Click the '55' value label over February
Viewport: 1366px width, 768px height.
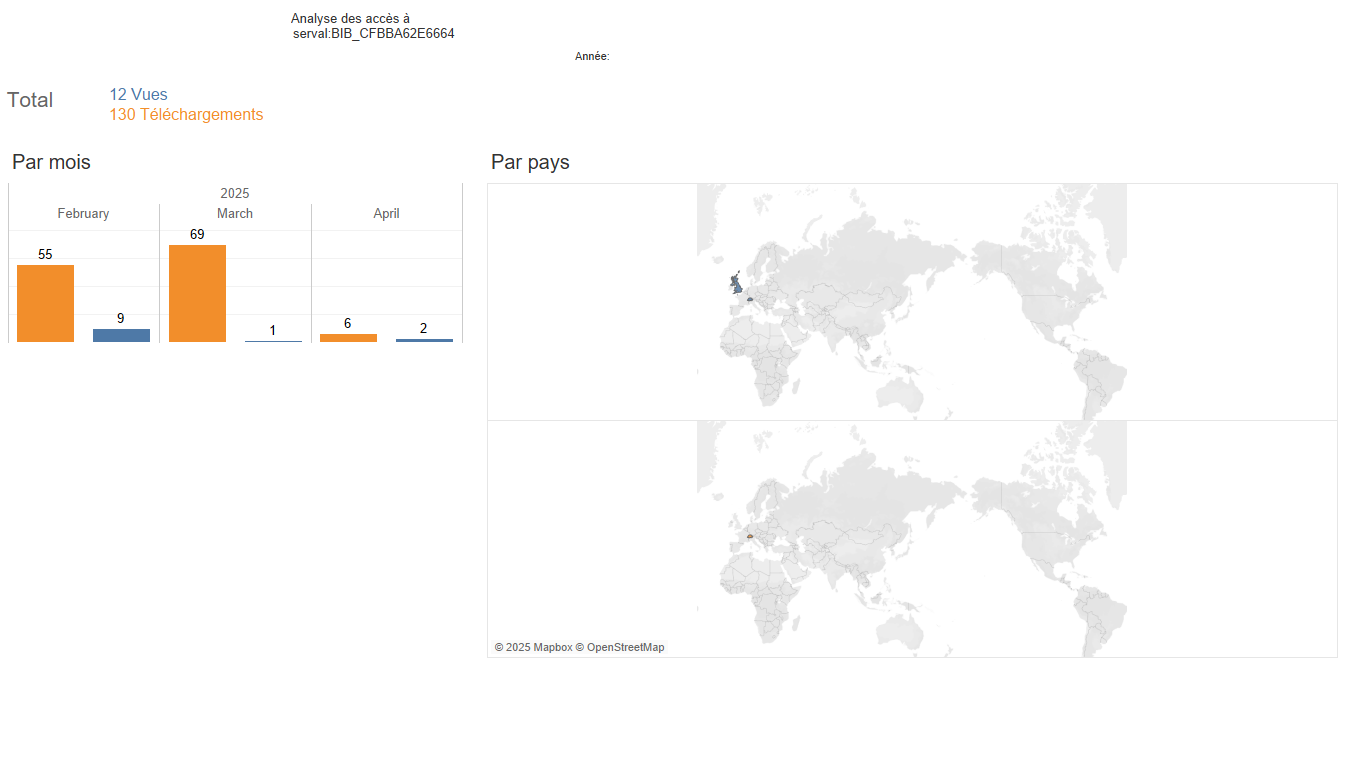coord(45,254)
